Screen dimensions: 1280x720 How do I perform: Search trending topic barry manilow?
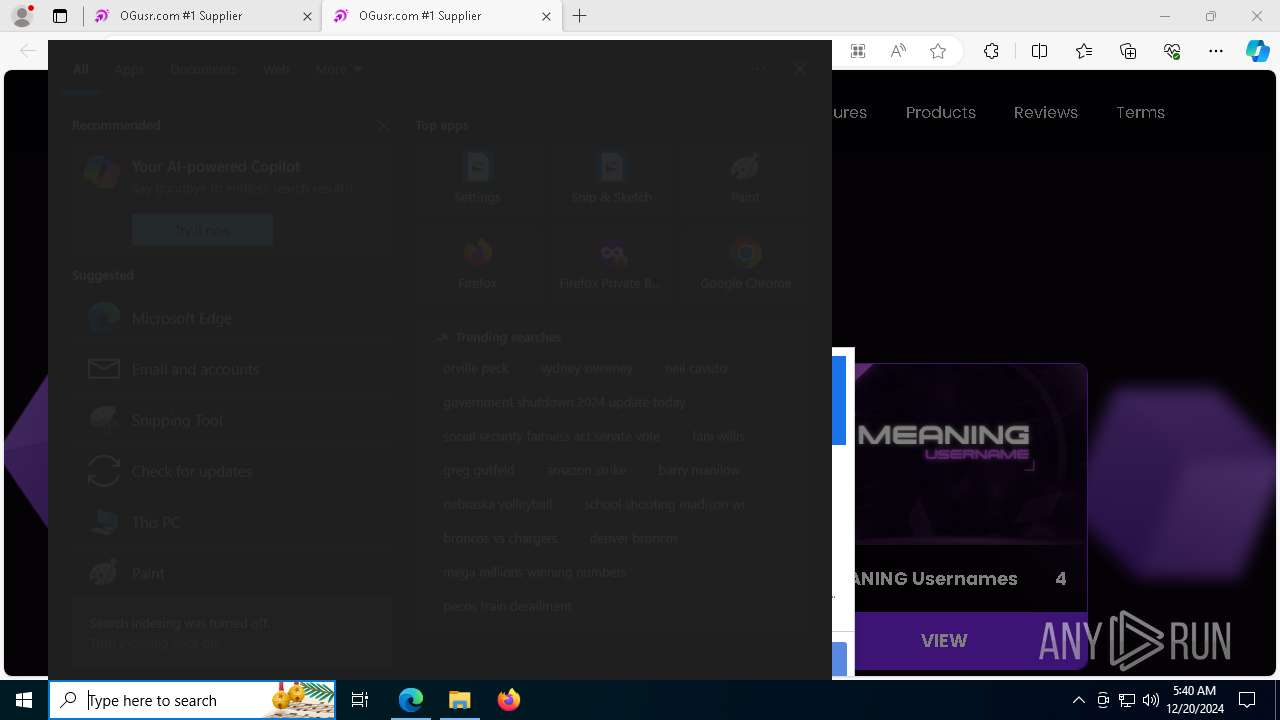pyautogui.click(x=700, y=470)
